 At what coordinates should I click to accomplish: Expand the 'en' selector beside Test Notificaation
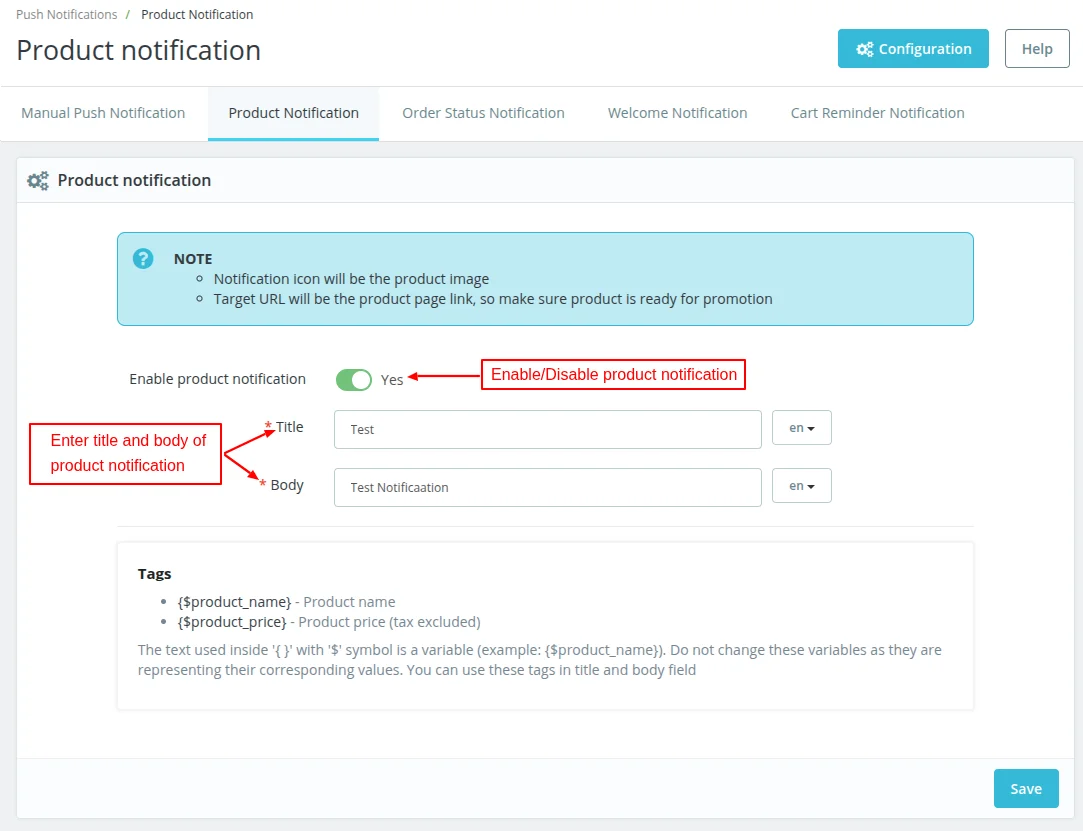pos(801,485)
